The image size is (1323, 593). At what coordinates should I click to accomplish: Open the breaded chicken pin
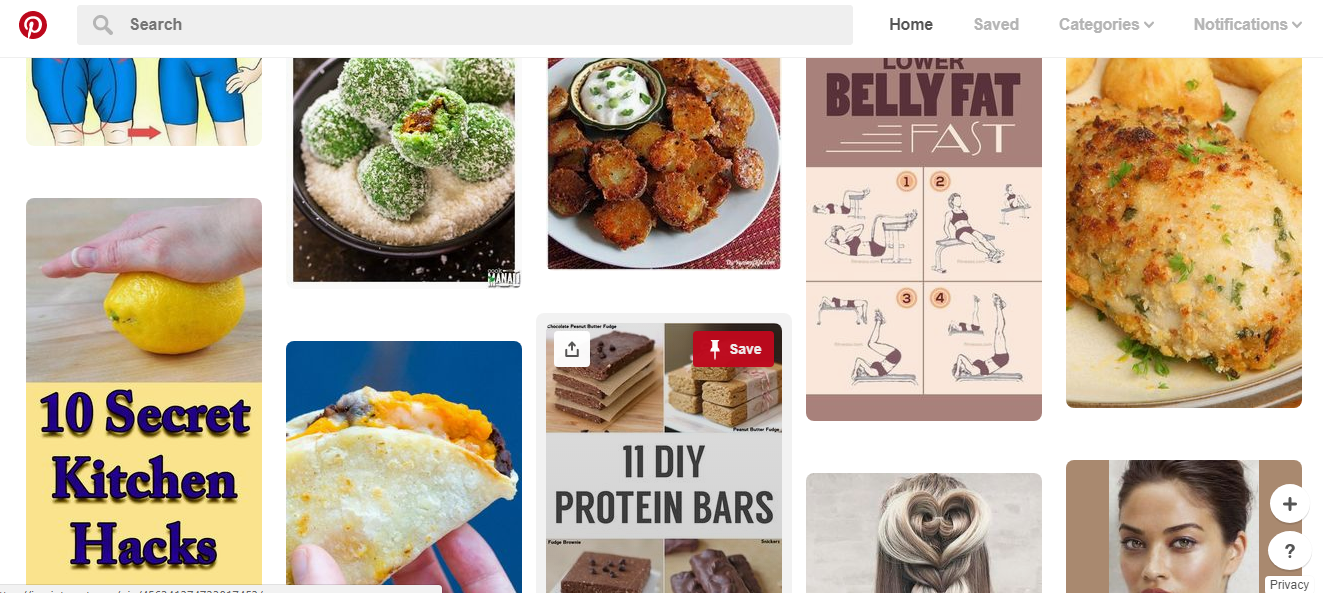tap(1184, 232)
